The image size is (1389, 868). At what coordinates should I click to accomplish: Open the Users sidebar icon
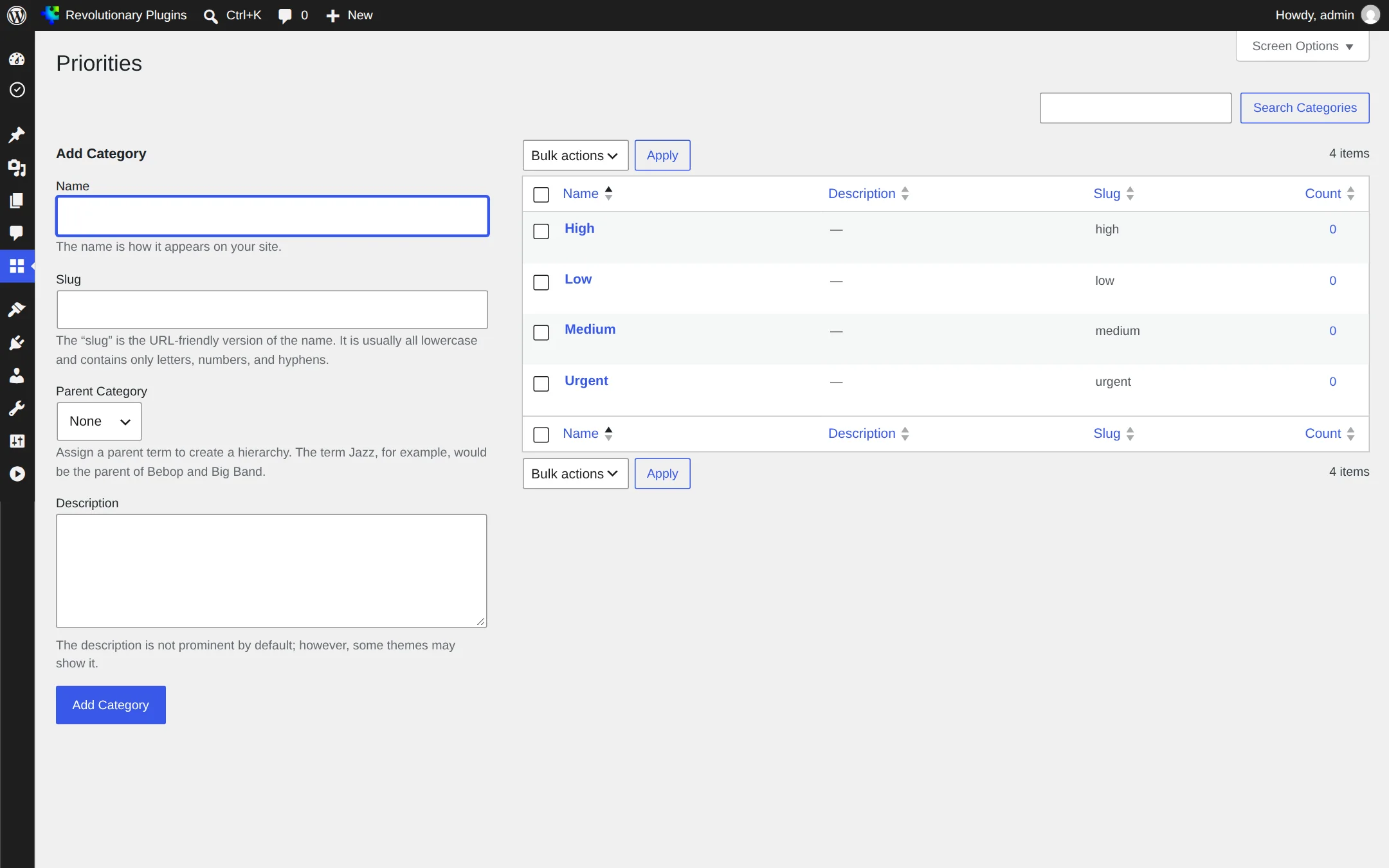click(17, 375)
